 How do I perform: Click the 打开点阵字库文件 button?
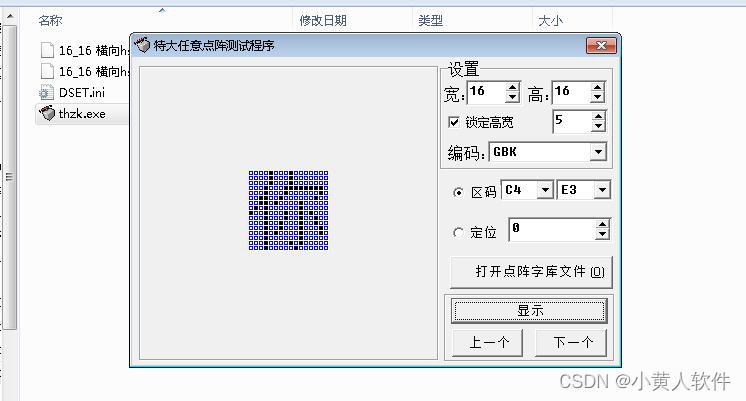(531, 272)
